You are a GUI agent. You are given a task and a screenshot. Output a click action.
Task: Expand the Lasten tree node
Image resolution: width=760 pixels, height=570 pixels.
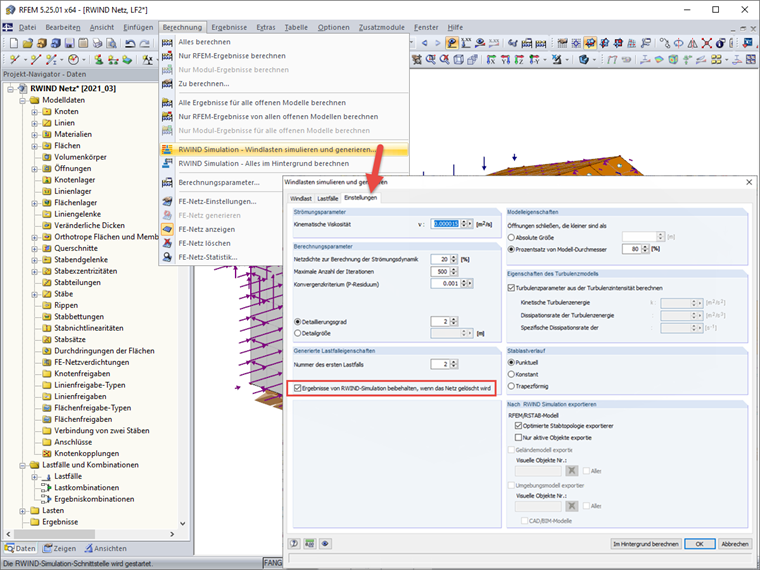click(22, 511)
